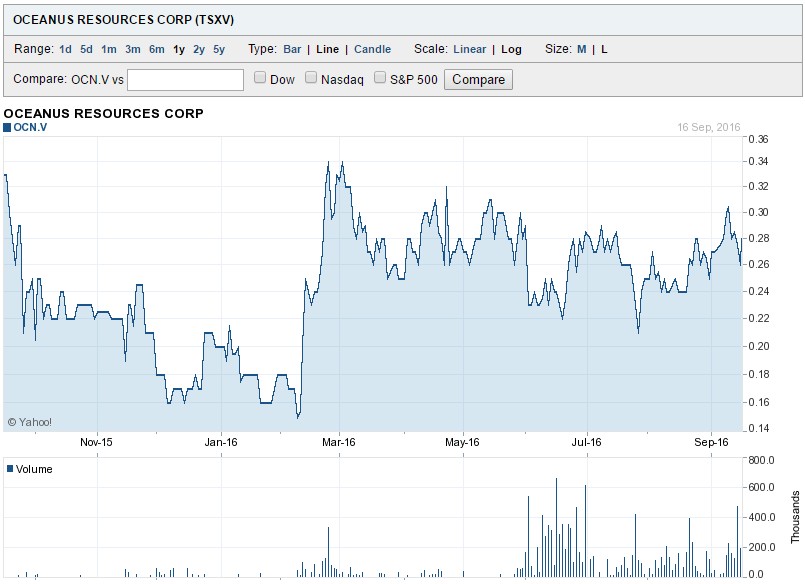Click the Mar-16 label on the time axis

339,442
